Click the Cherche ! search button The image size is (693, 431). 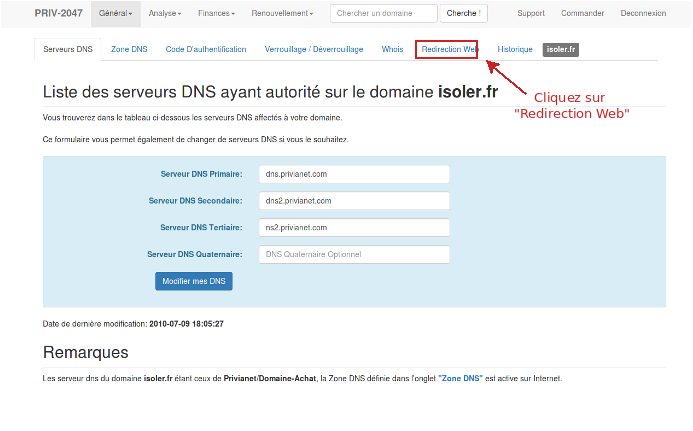pyautogui.click(x=464, y=13)
